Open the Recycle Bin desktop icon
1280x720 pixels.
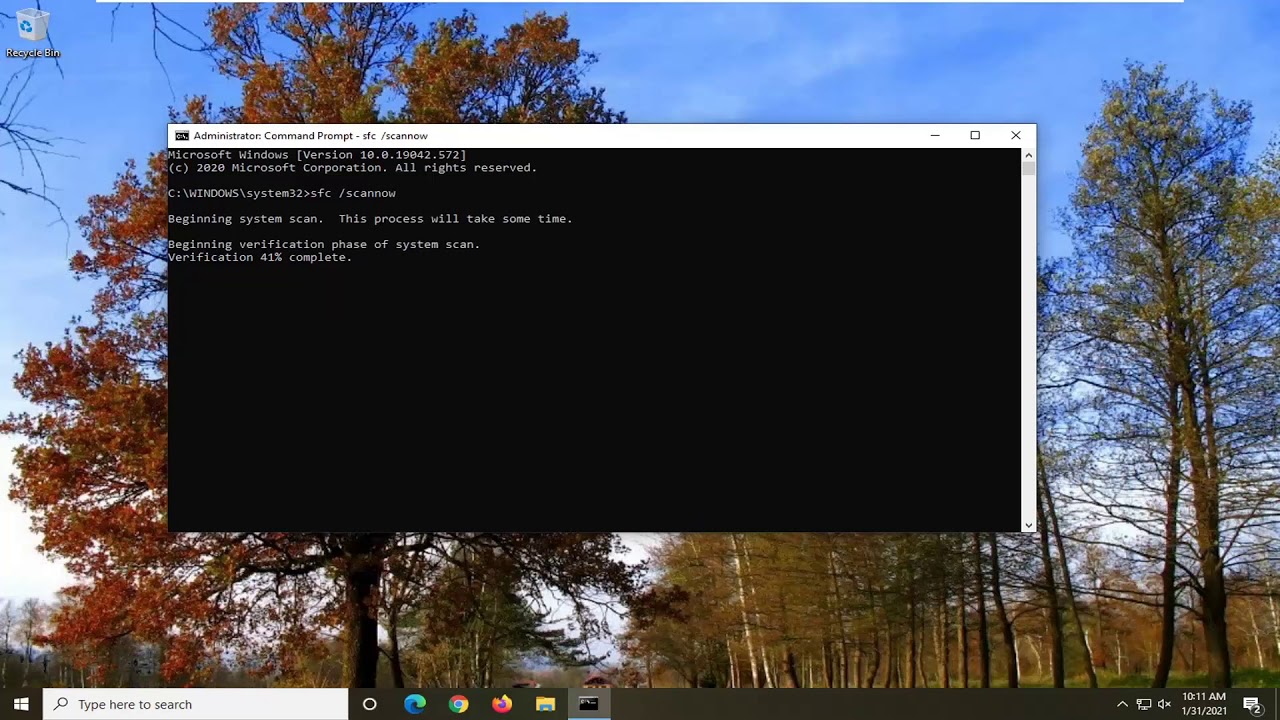[x=32, y=34]
